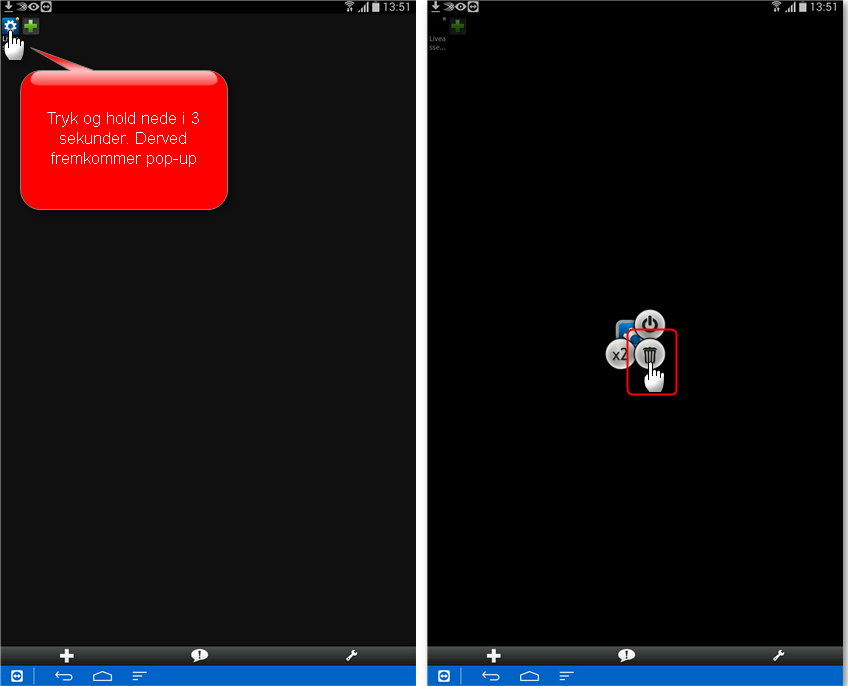This screenshot has width=848, height=686.
Task: Open the speech bubble alert in right bar
Action: coord(626,656)
